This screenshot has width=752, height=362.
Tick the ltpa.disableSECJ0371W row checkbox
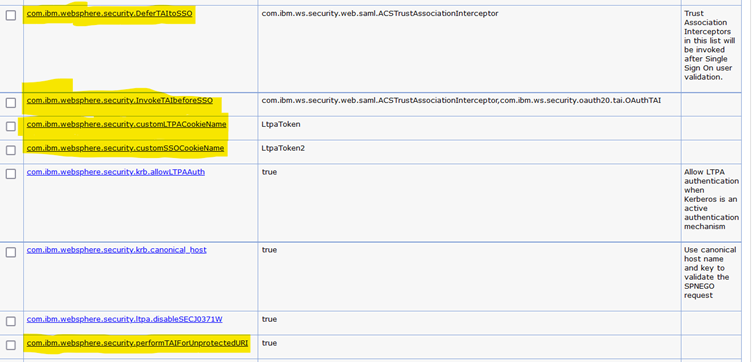[11, 321]
